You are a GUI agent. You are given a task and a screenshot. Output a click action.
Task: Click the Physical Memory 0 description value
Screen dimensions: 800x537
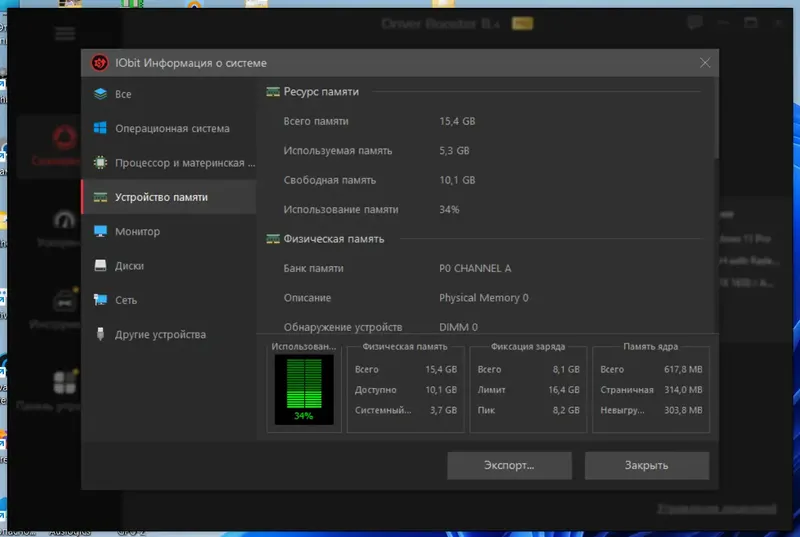[484, 298]
